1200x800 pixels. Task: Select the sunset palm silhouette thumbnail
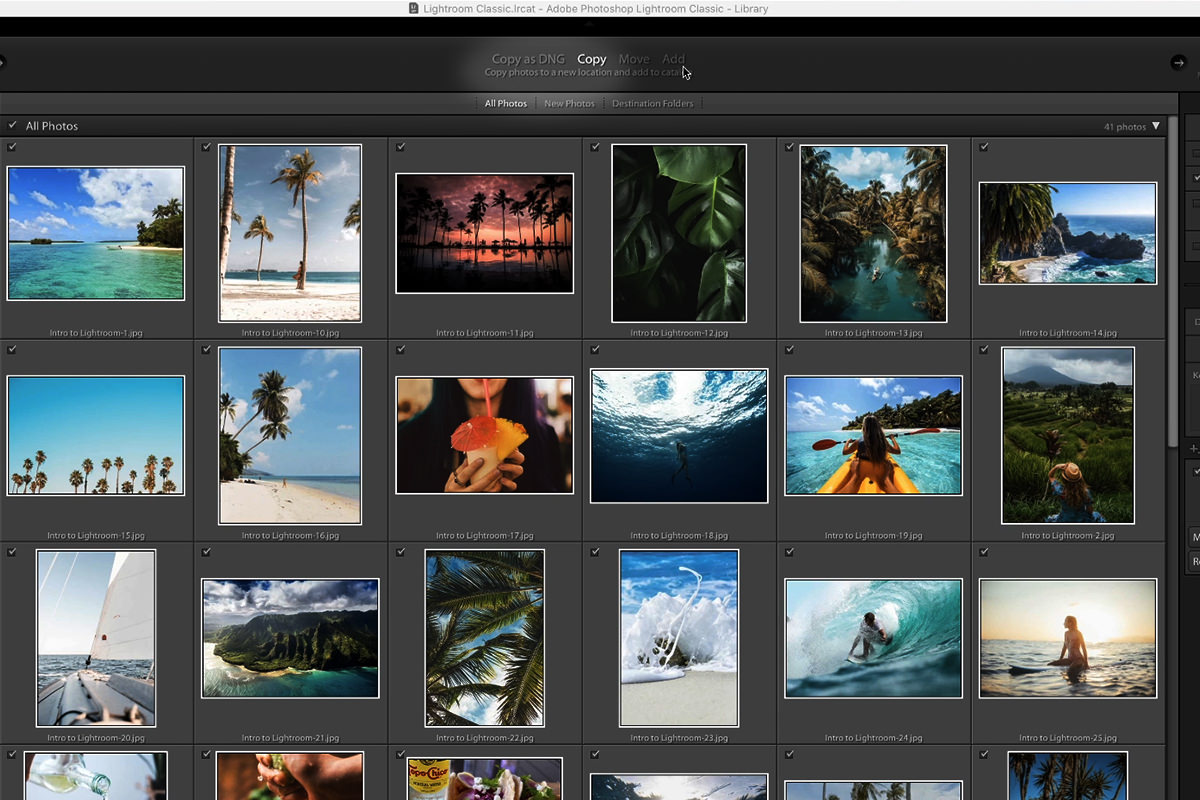click(484, 233)
